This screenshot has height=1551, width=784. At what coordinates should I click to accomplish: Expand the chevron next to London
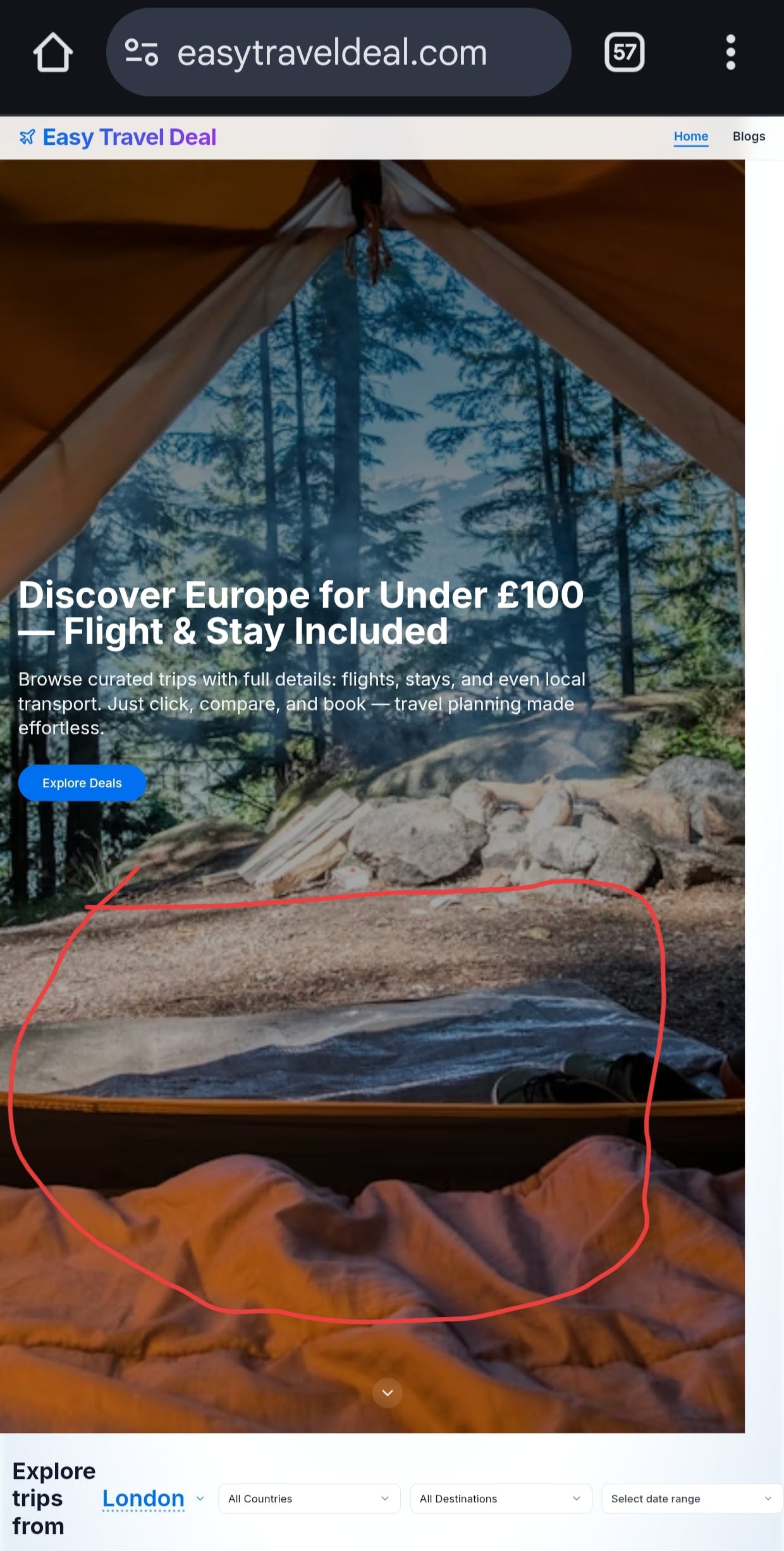coord(200,1499)
